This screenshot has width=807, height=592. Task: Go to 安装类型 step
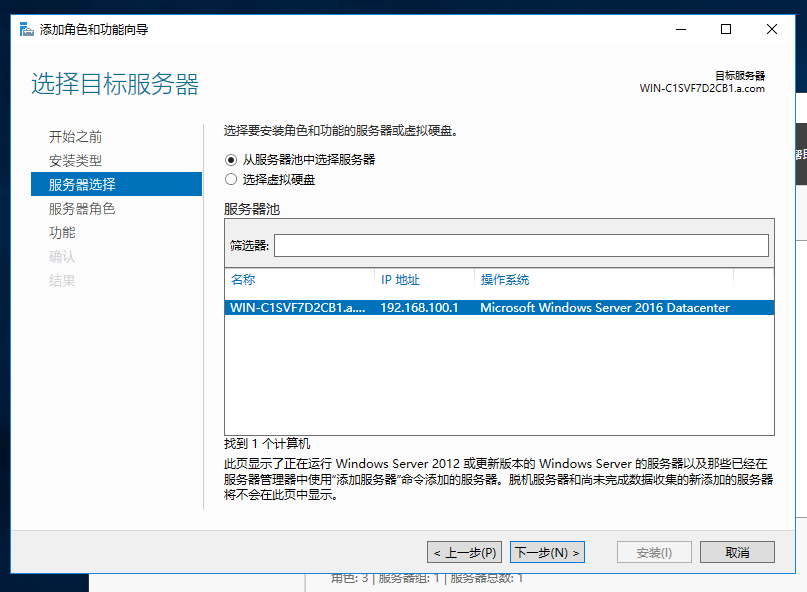(75, 161)
